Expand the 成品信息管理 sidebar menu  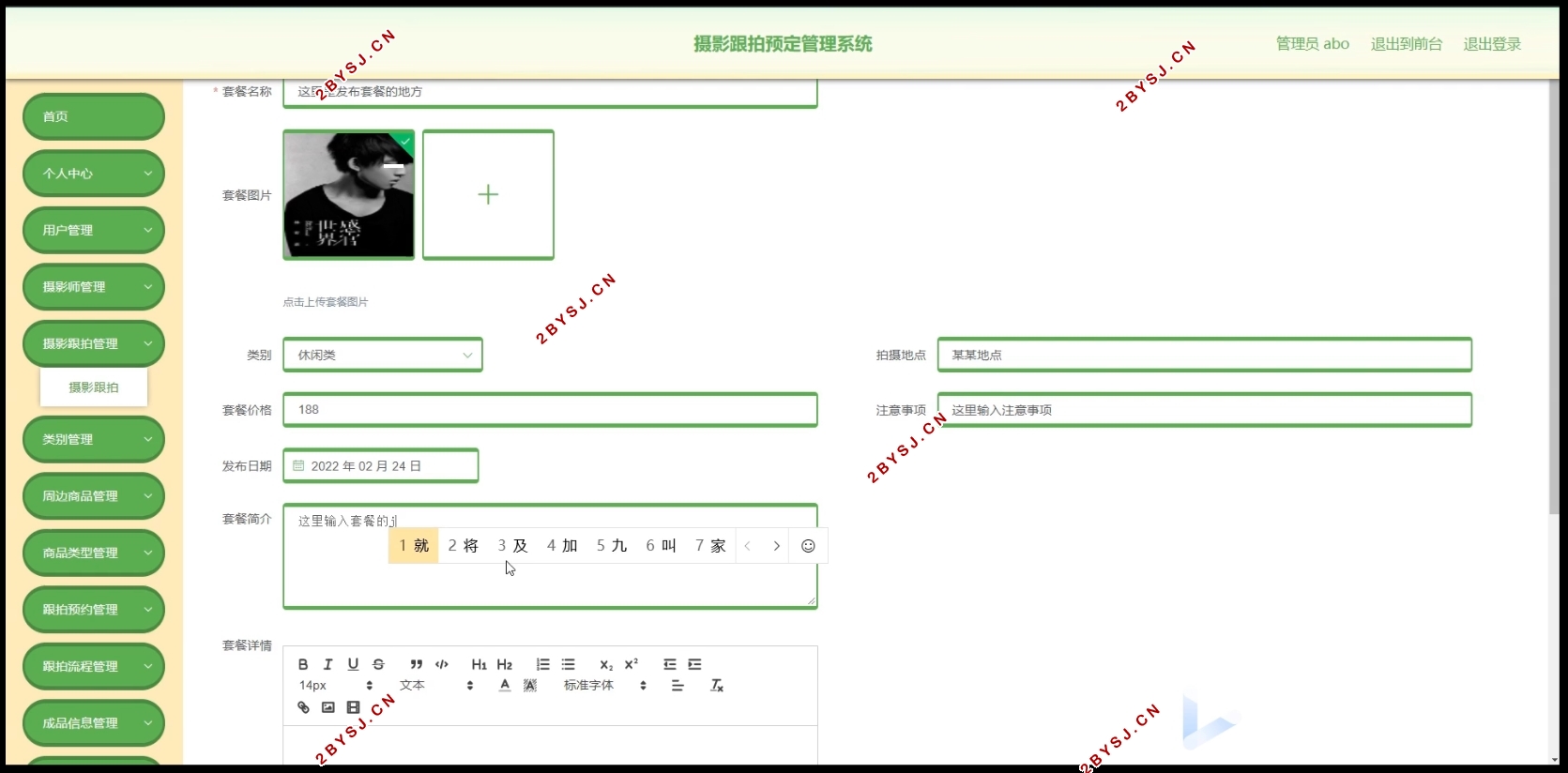(93, 723)
